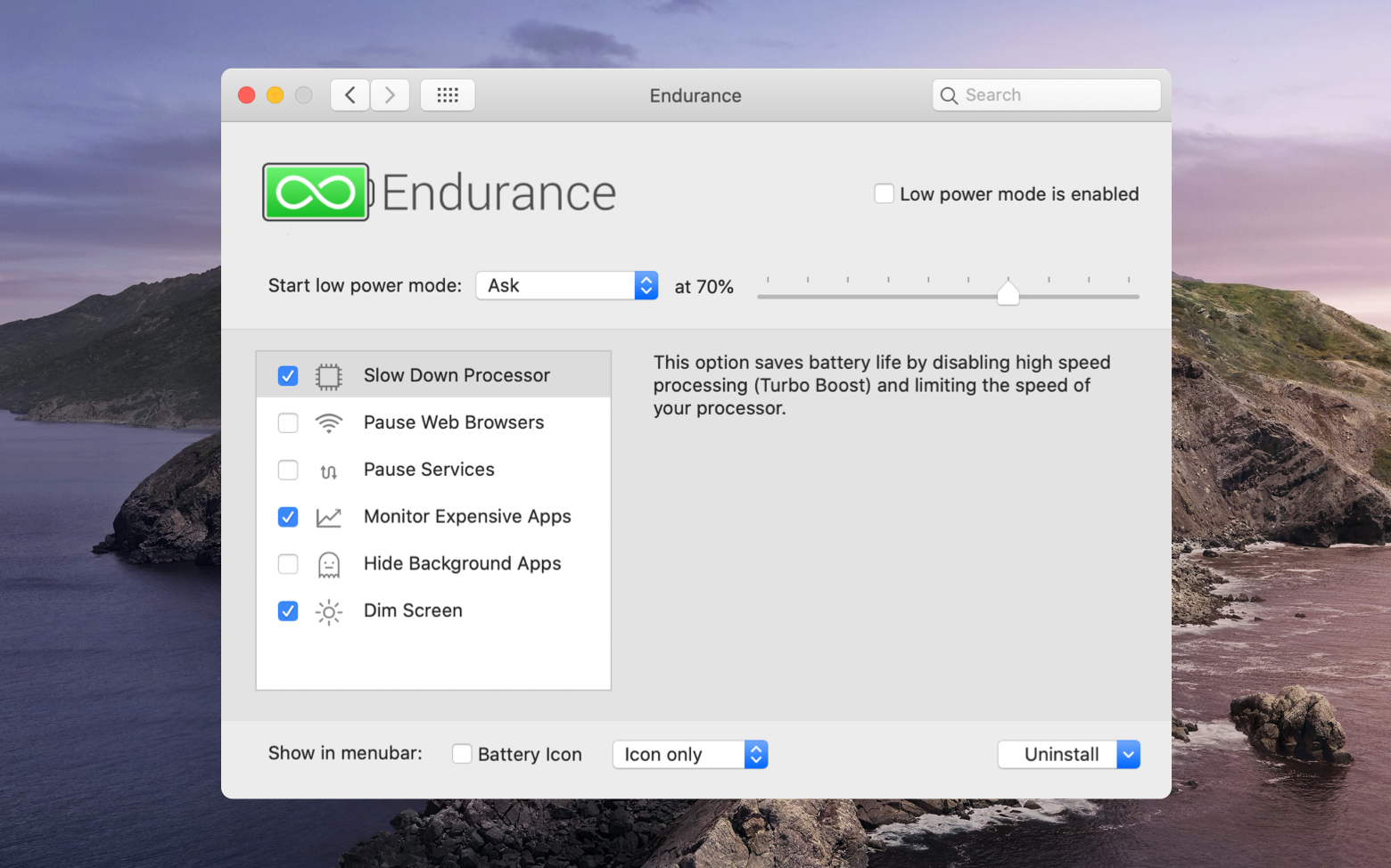Show all preferences with the grid button
This screenshot has height=868, width=1391.
(448, 94)
